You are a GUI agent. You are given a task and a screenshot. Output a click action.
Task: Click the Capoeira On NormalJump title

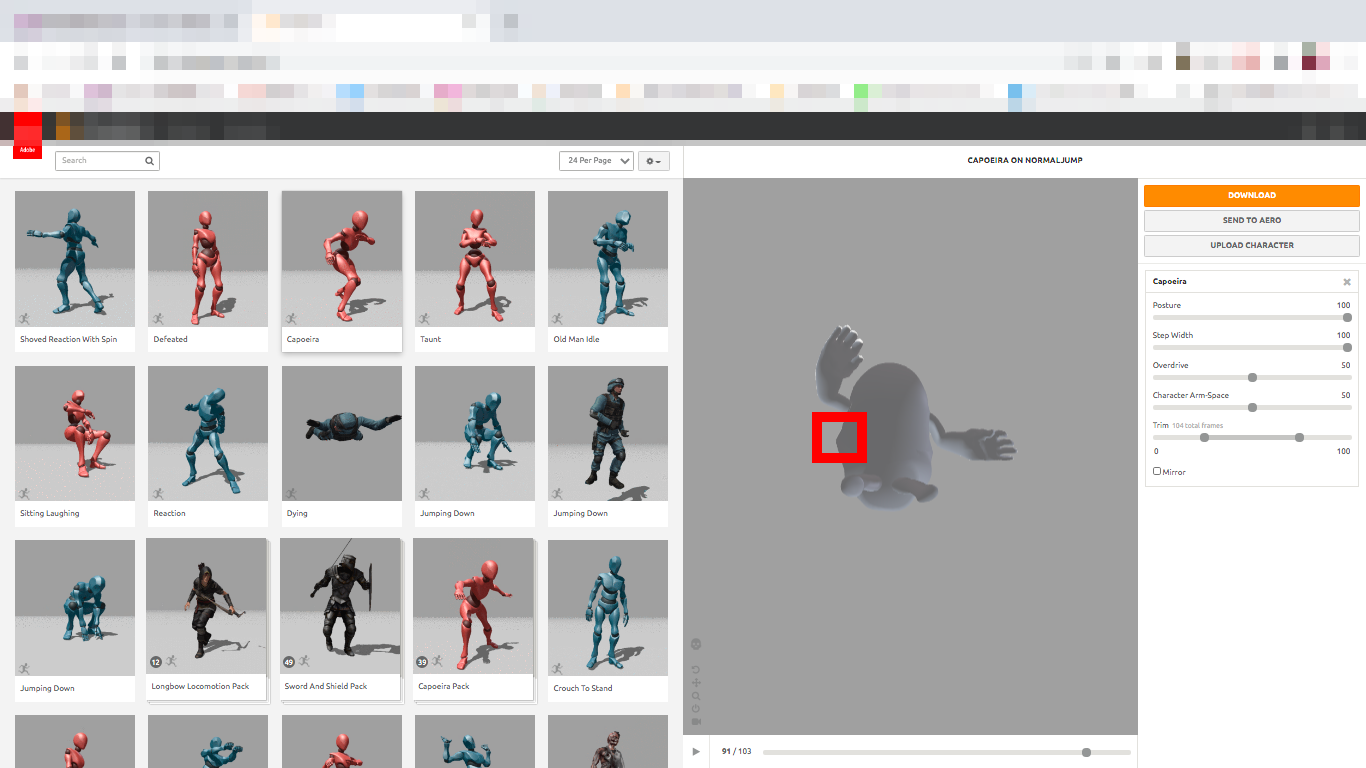click(x=1025, y=160)
